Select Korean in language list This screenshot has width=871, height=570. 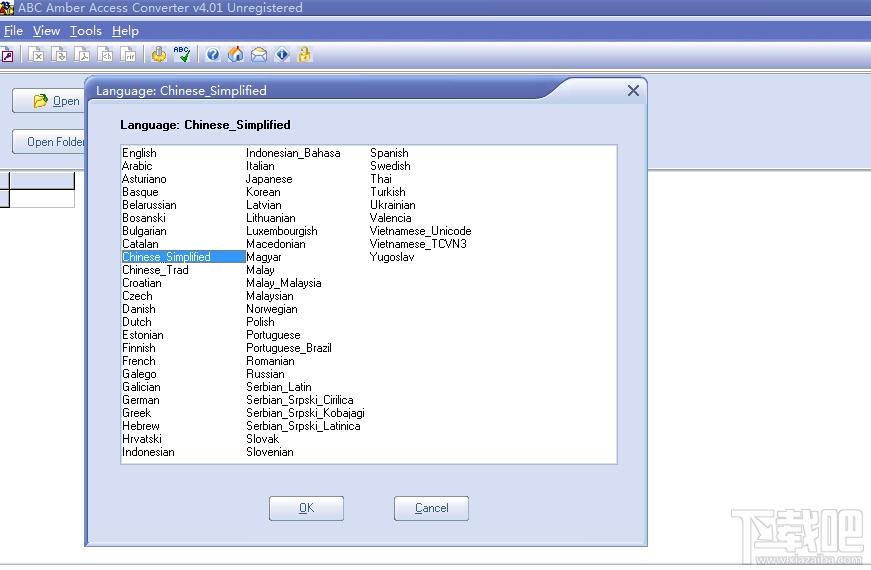pos(263,192)
